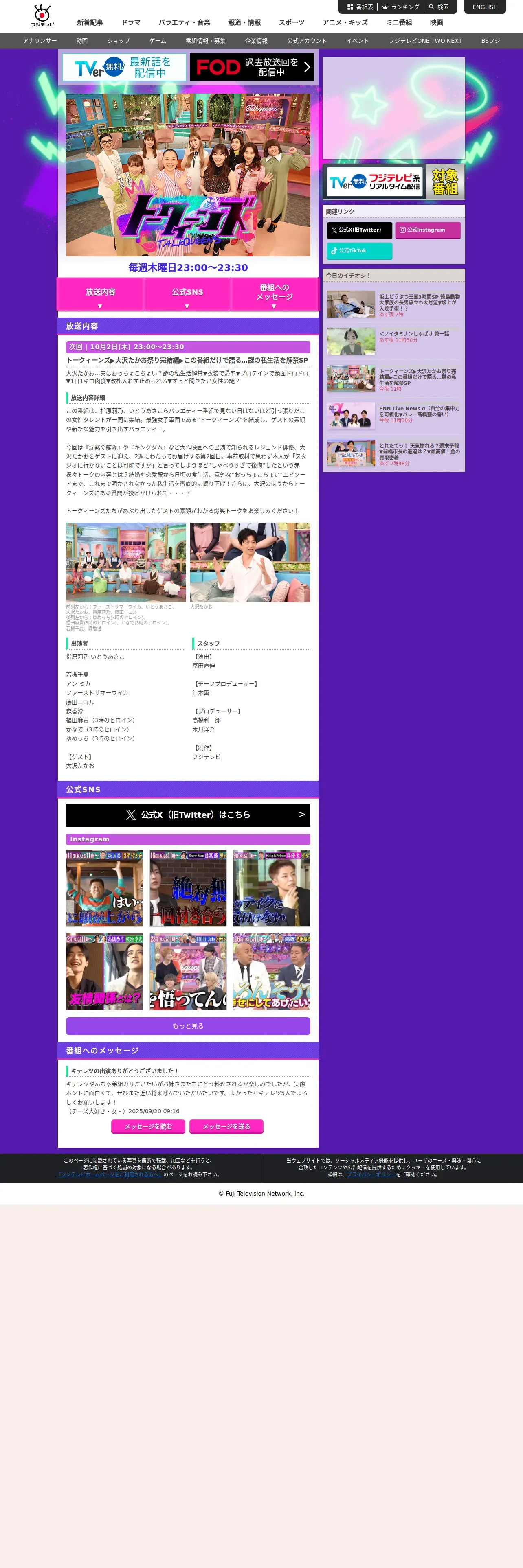
Task: Go to ショップ page
Action: [119, 41]
